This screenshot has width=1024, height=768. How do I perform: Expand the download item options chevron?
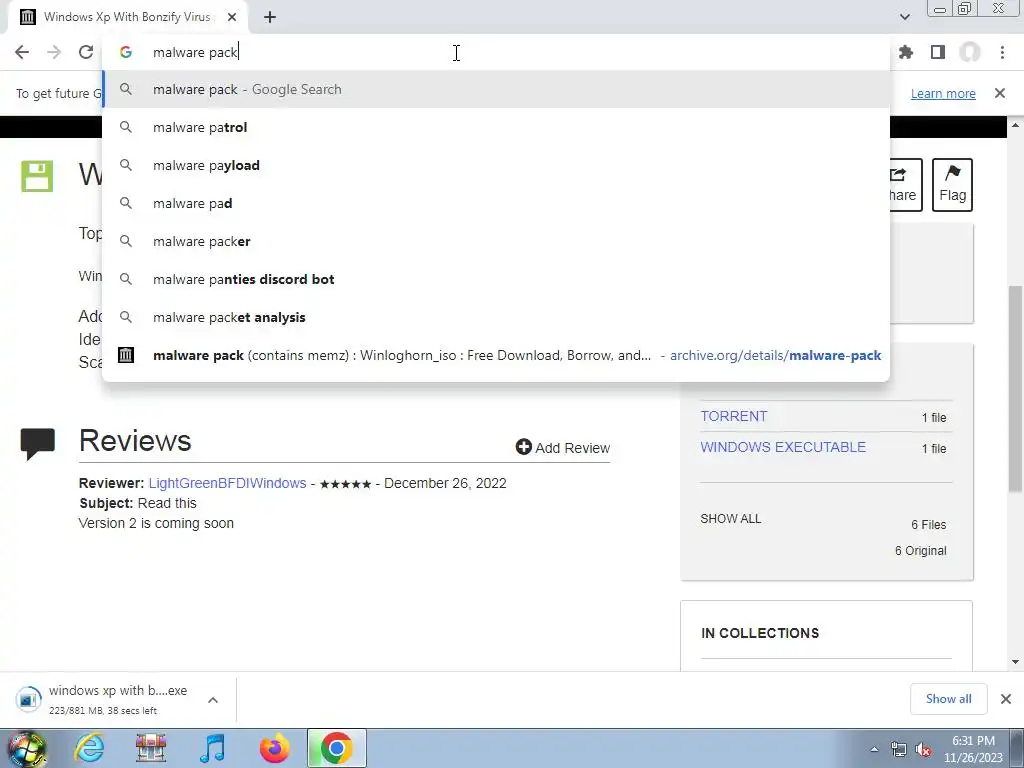[213, 699]
